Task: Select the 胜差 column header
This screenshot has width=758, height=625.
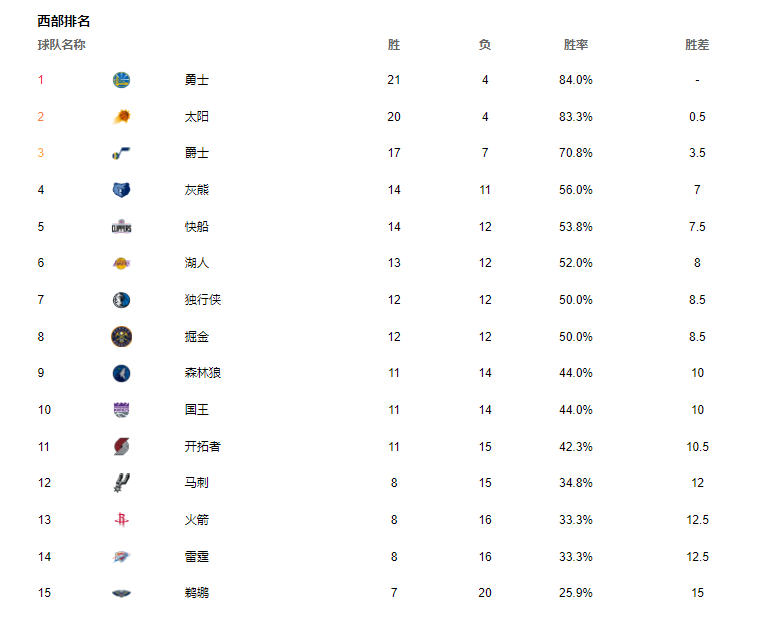Action: (697, 45)
